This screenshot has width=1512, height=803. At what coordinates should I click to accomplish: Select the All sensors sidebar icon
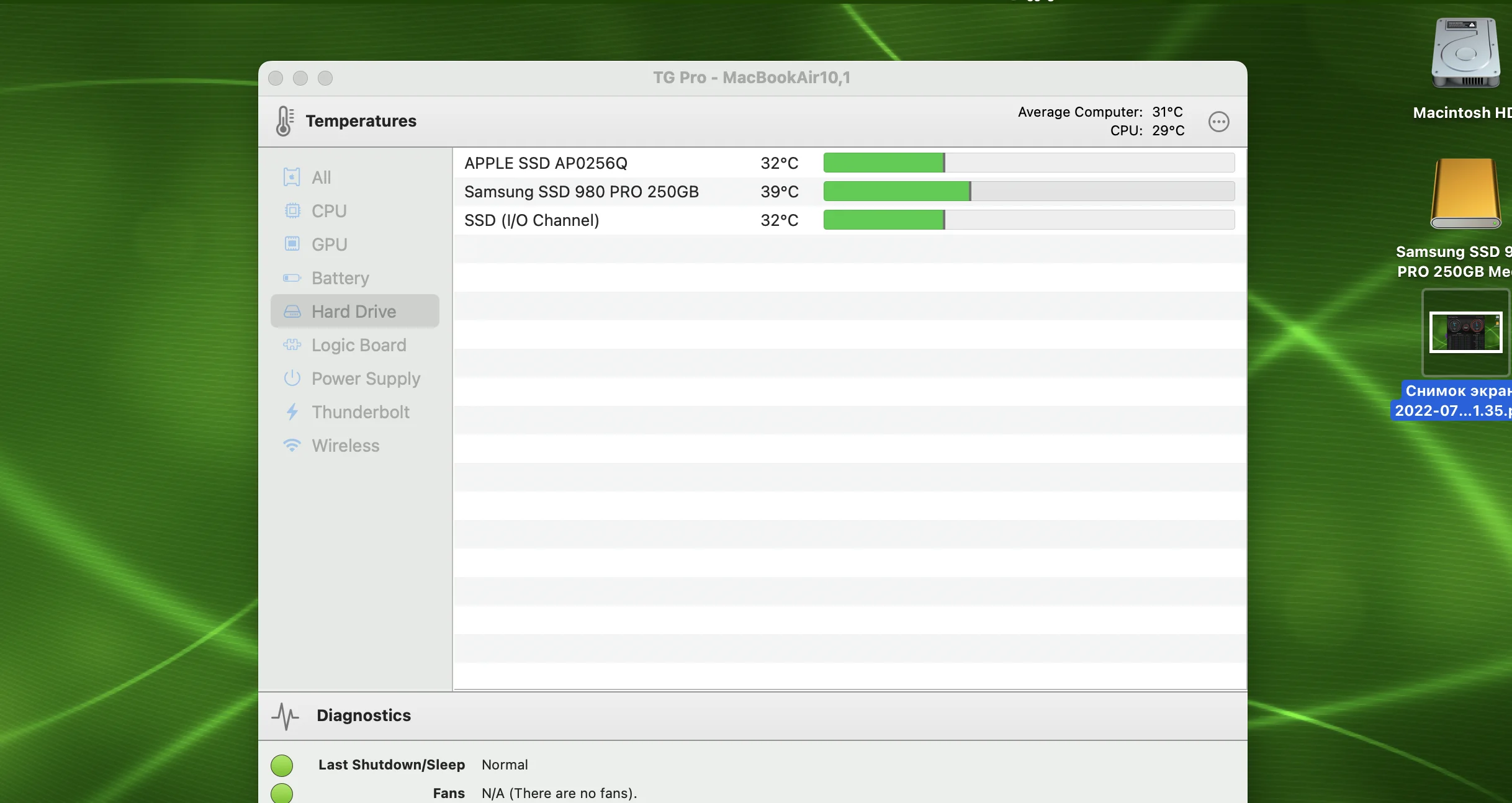(292, 177)
